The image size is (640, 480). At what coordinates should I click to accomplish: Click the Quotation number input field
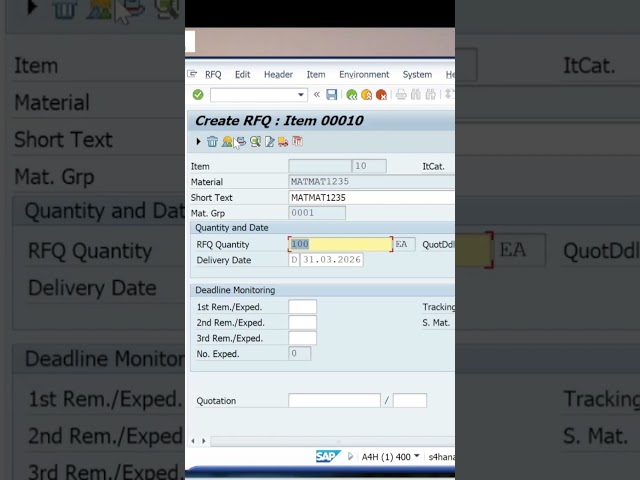click(334, 400)
